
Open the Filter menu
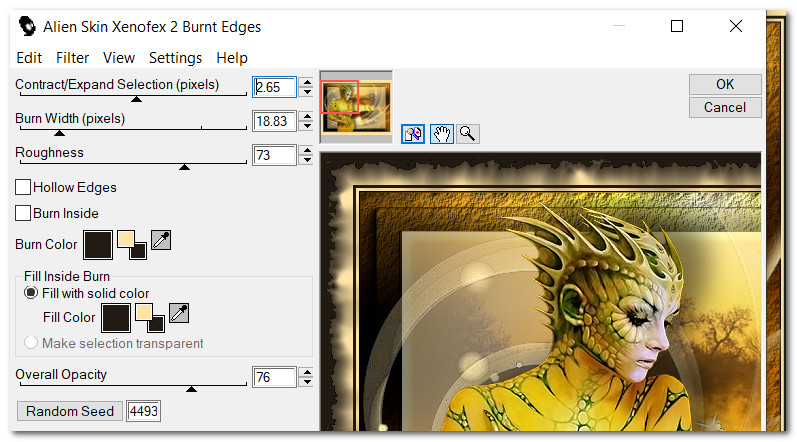72,58
